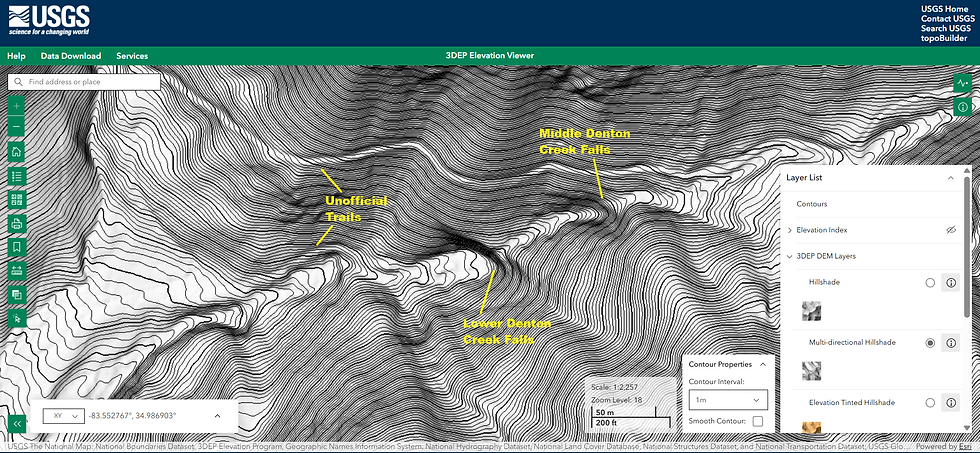Return to the default home extent
This screenshot has width=980, height=453.
17,151
